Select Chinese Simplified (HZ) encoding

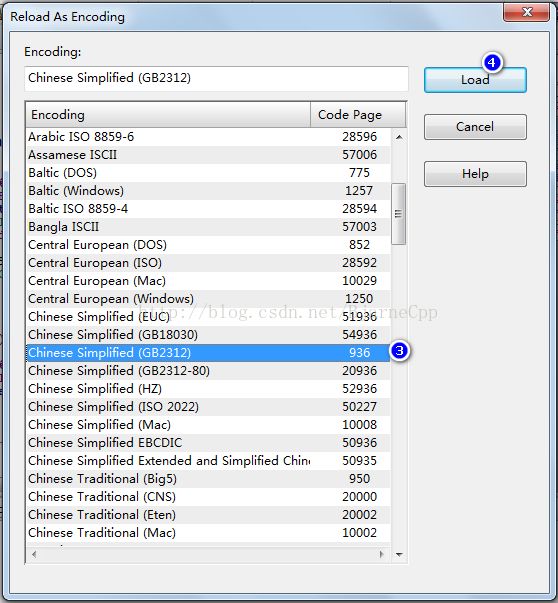point(208,389)
